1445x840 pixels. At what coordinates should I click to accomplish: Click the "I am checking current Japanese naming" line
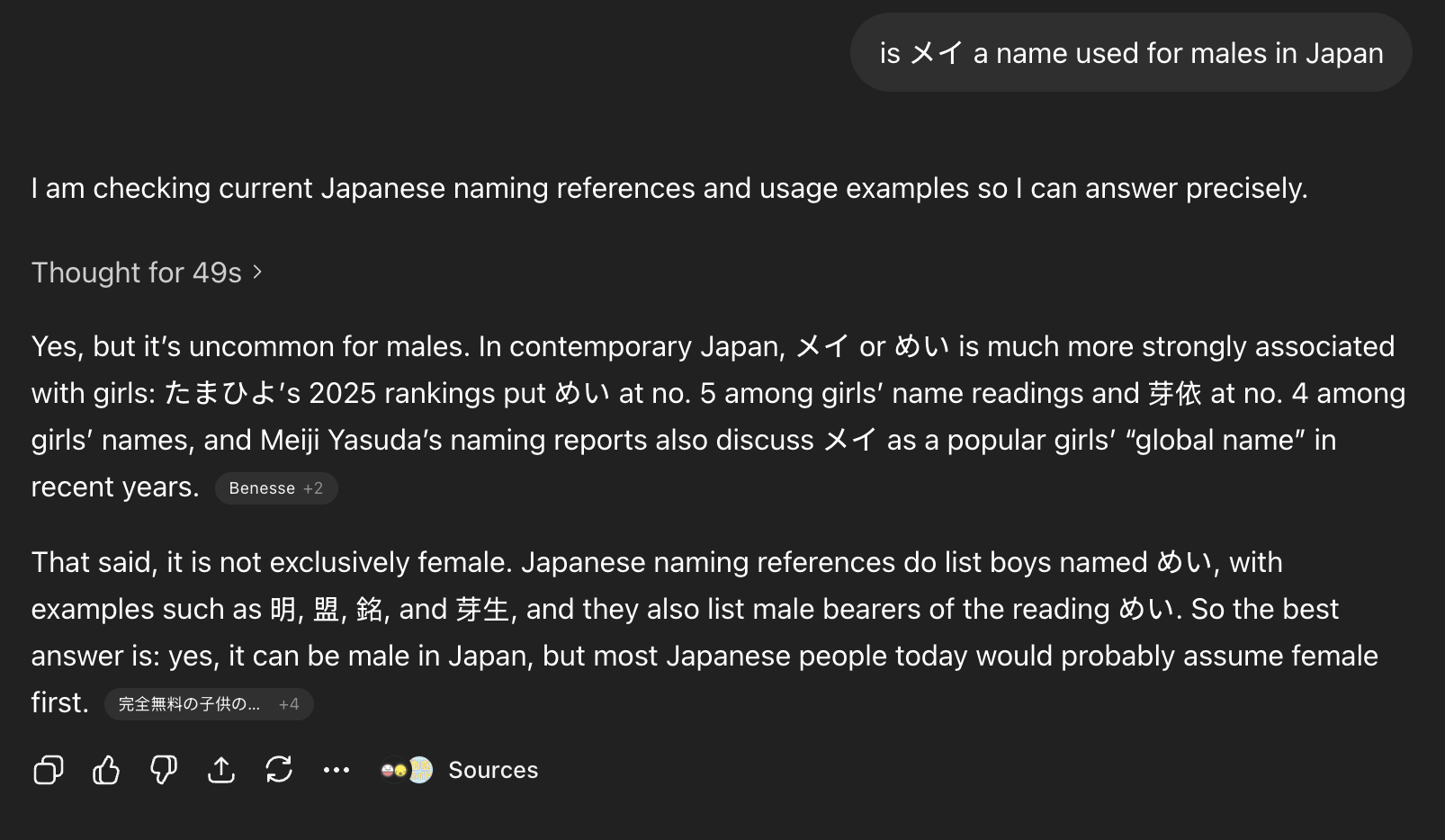point(669,188)
